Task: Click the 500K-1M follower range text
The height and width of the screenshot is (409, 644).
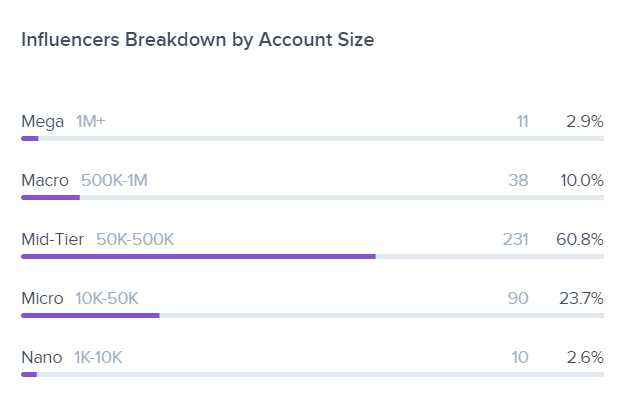Action: pyautogui.click(x=115, y=181)
